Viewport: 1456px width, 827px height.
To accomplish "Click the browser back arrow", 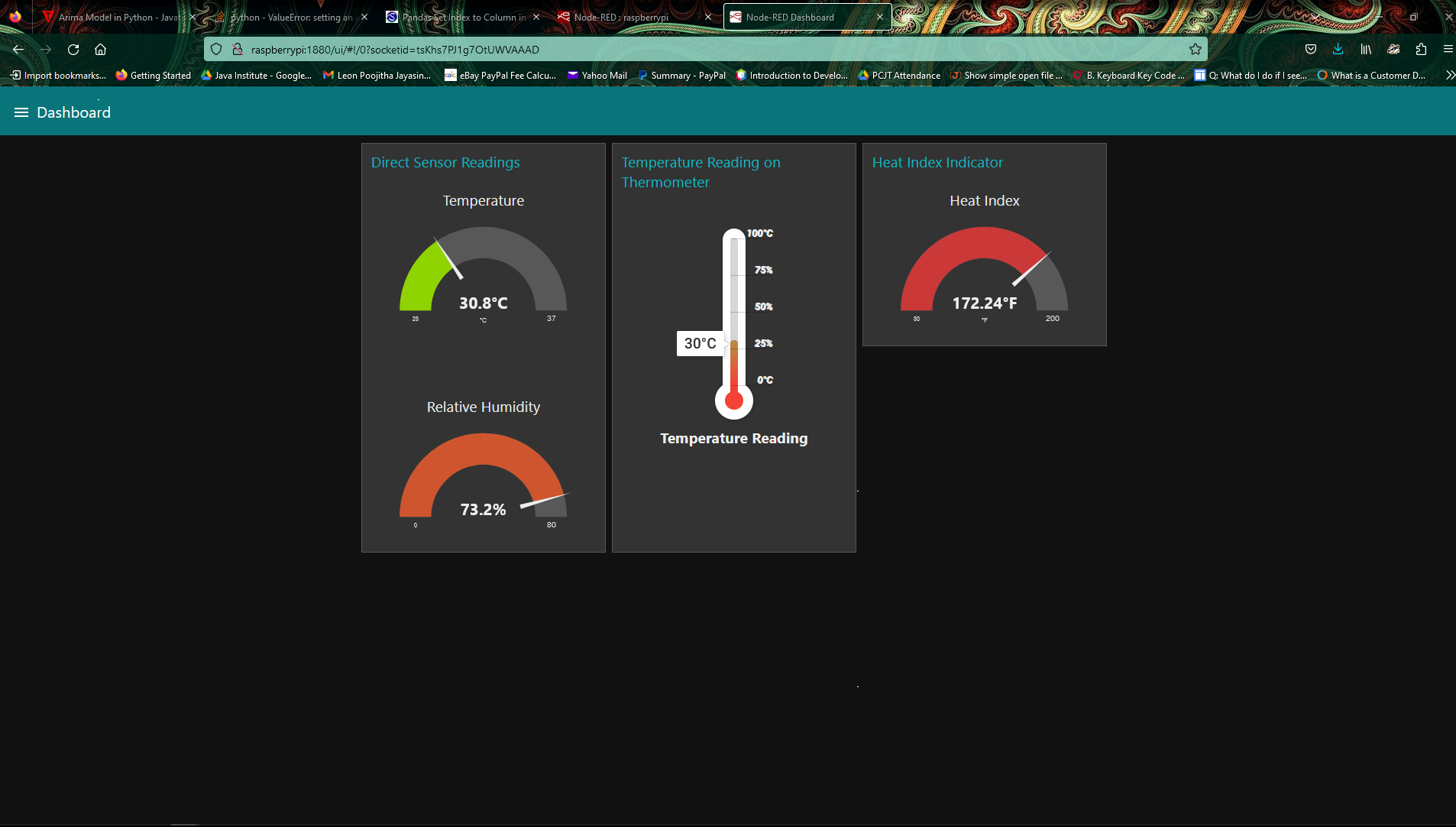I will (x=18, y=49).
